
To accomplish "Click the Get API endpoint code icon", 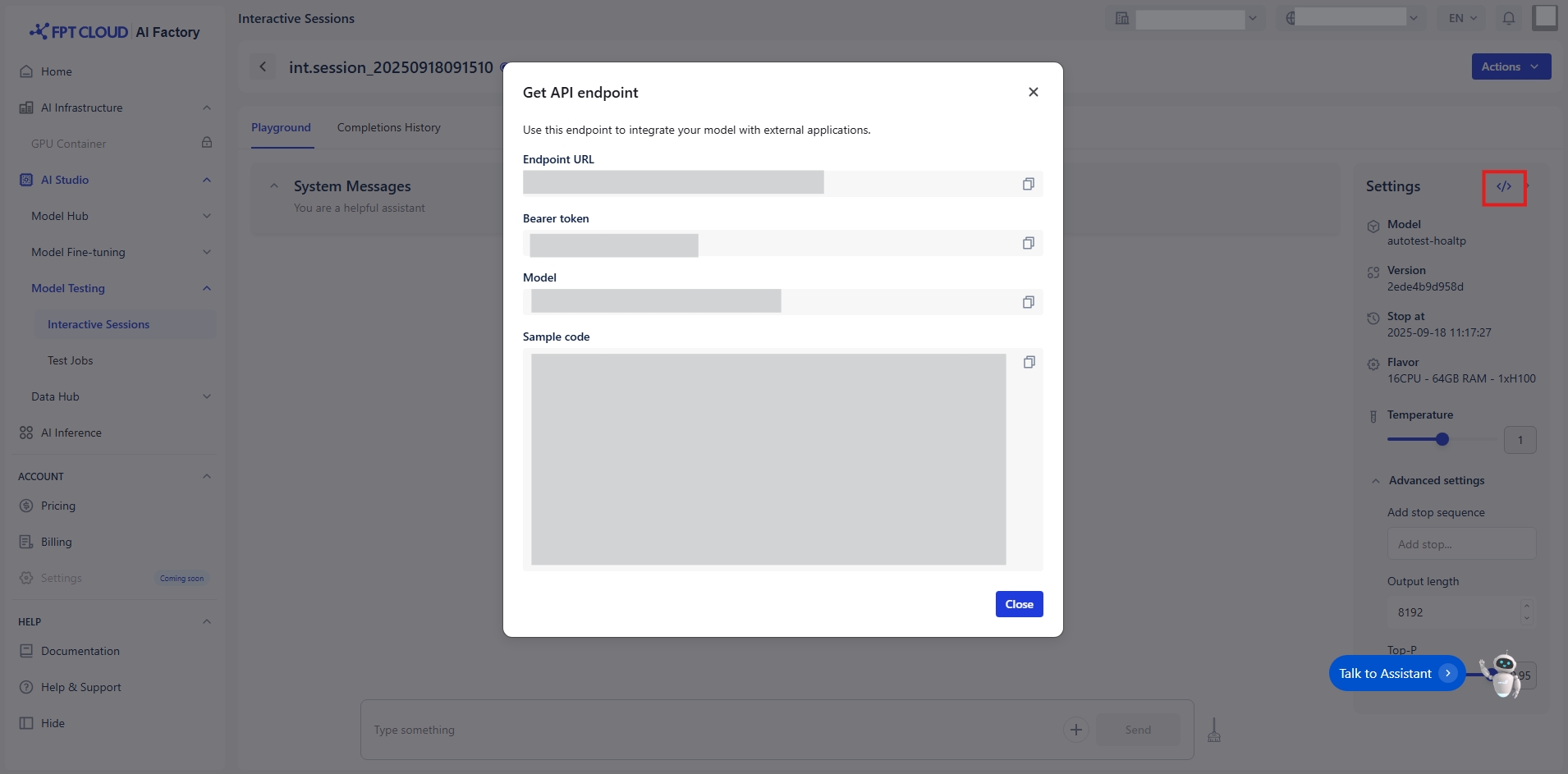I will pos(1503,187).
